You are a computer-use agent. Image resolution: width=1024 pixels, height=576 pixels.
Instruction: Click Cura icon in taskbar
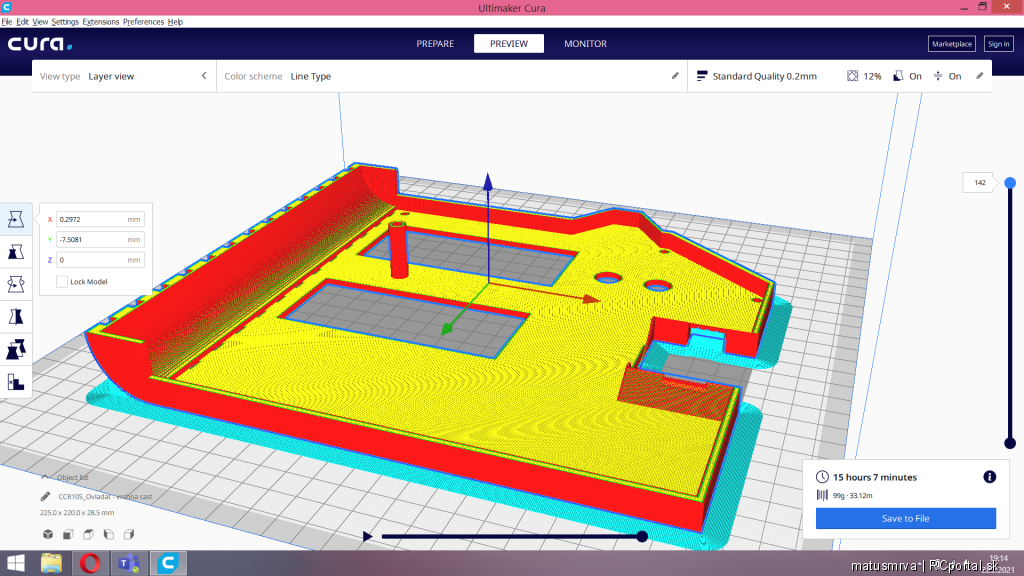[x=168, y=563]
